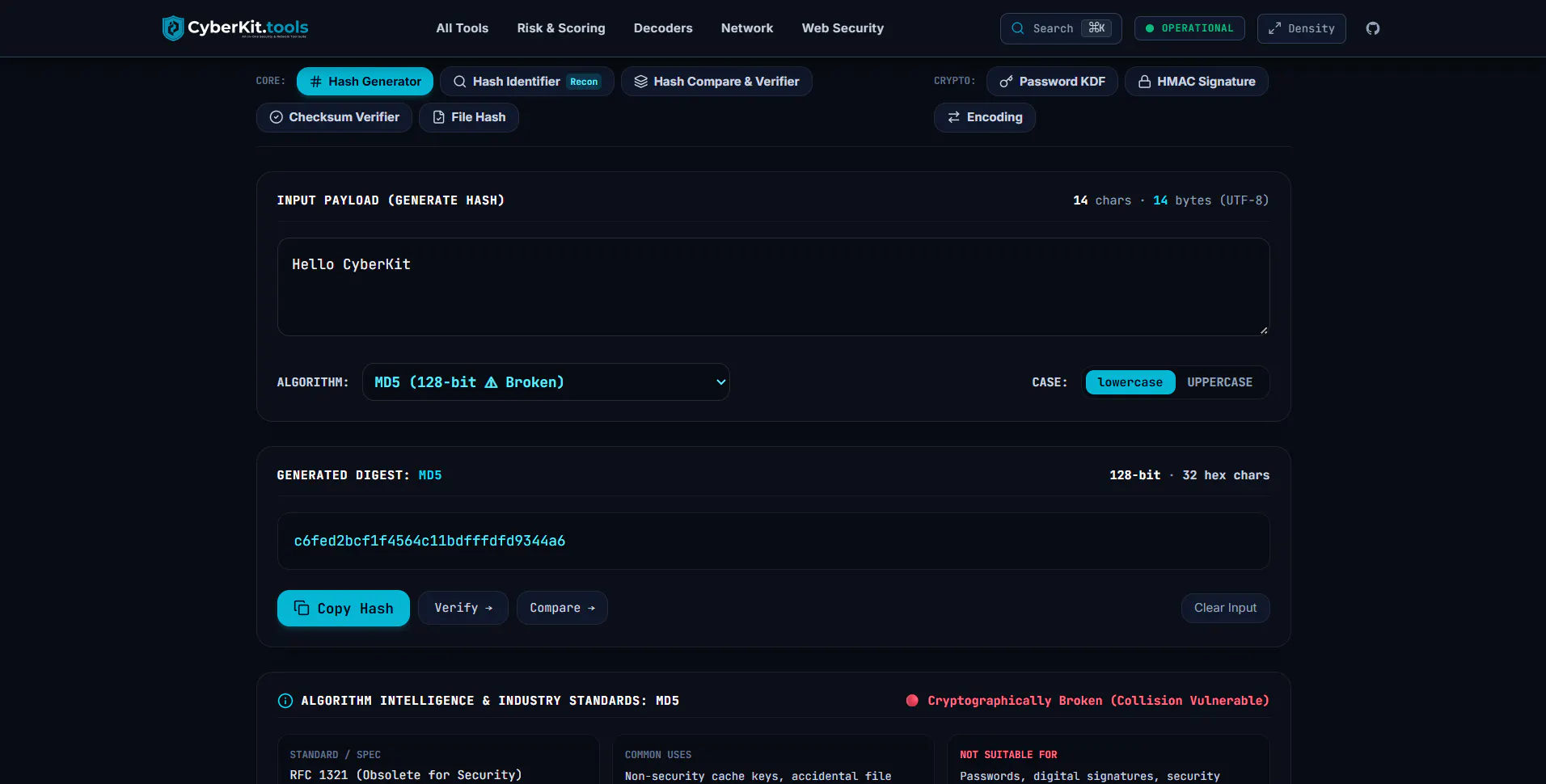
Task: Click the lock icon on HMAC Signature
Action: [x=1144, y=82]
